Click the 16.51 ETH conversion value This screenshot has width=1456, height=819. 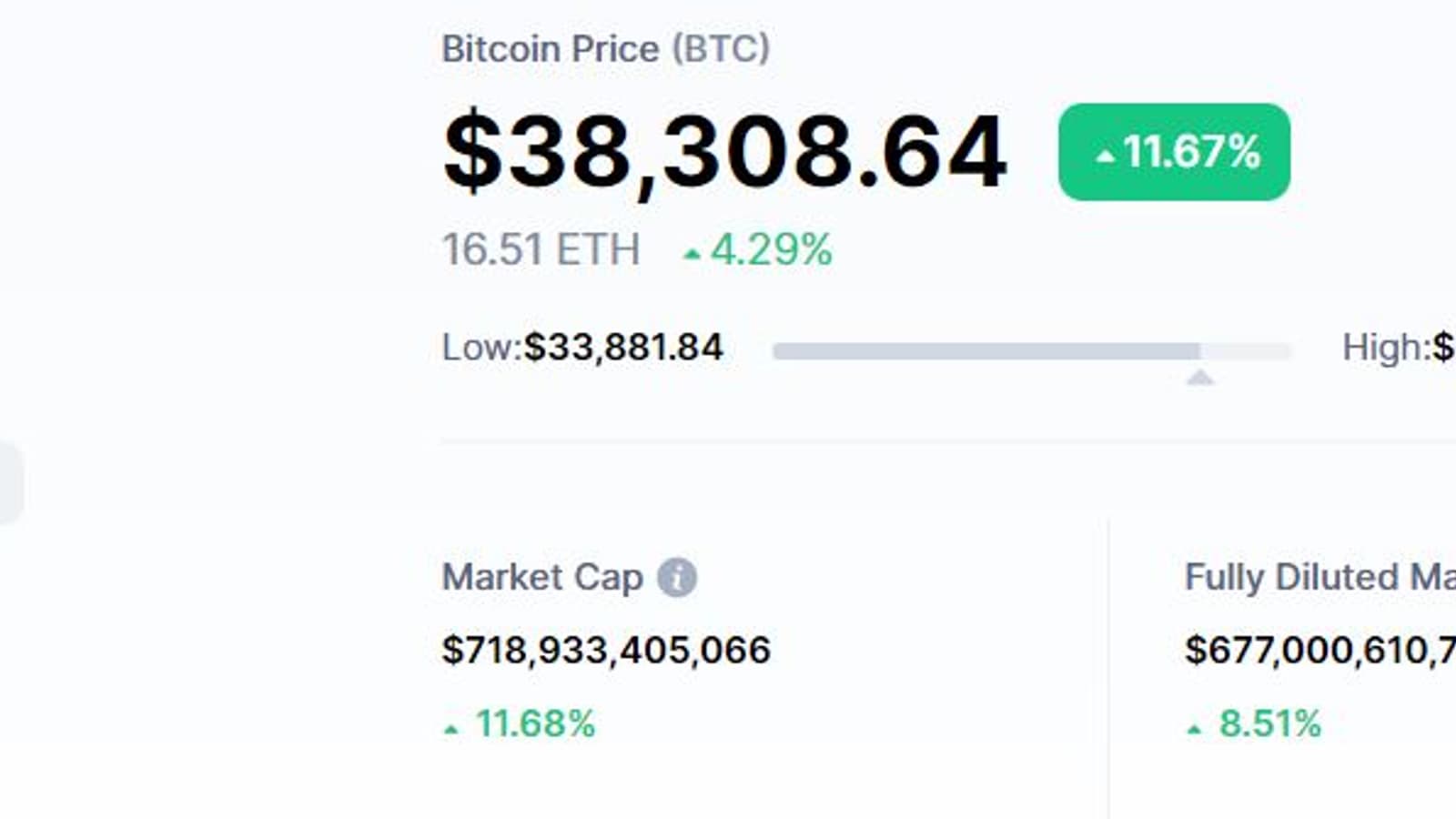click(541, 249)
